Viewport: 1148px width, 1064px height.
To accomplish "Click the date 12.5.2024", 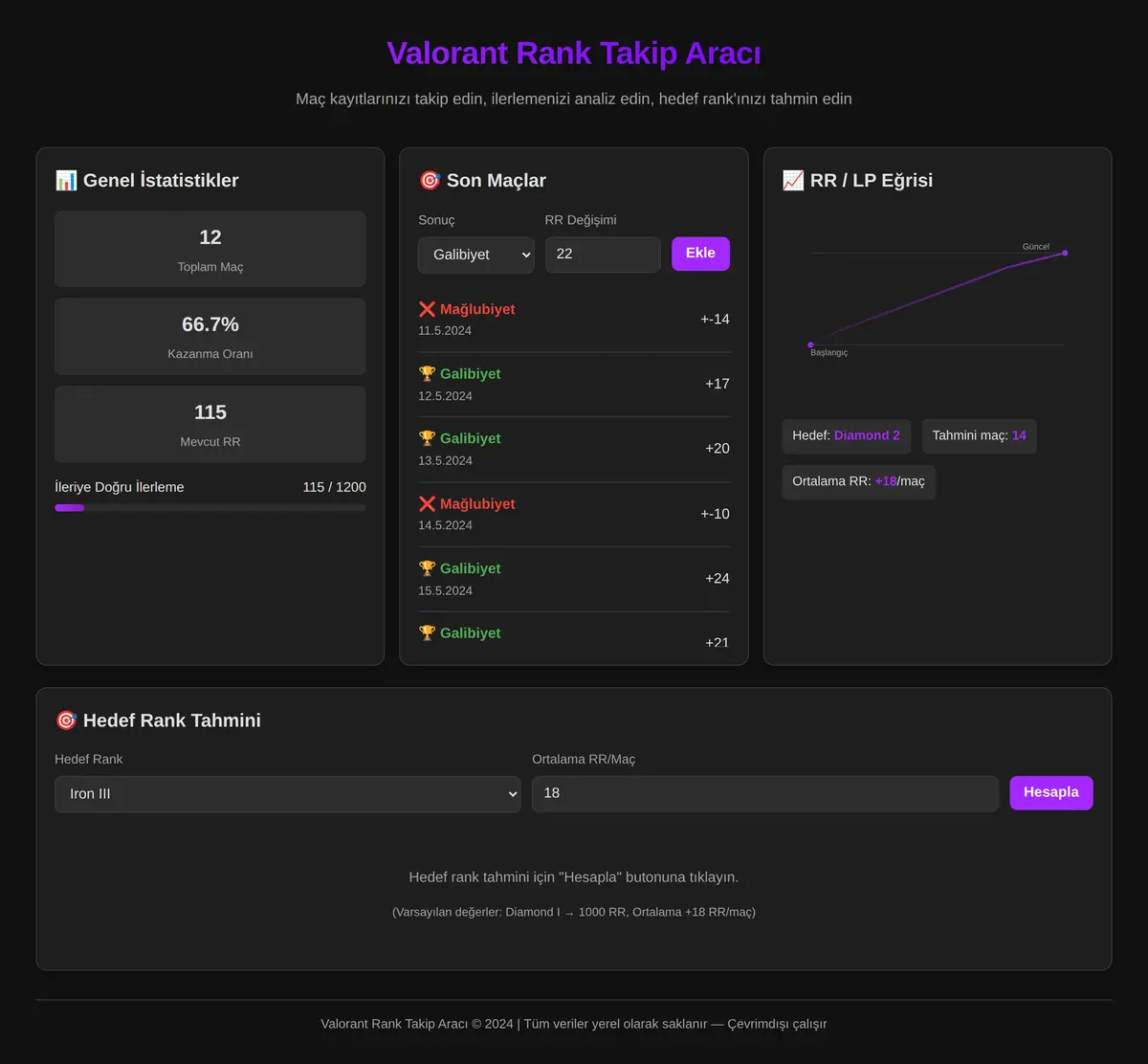I will tap(445, 396).
